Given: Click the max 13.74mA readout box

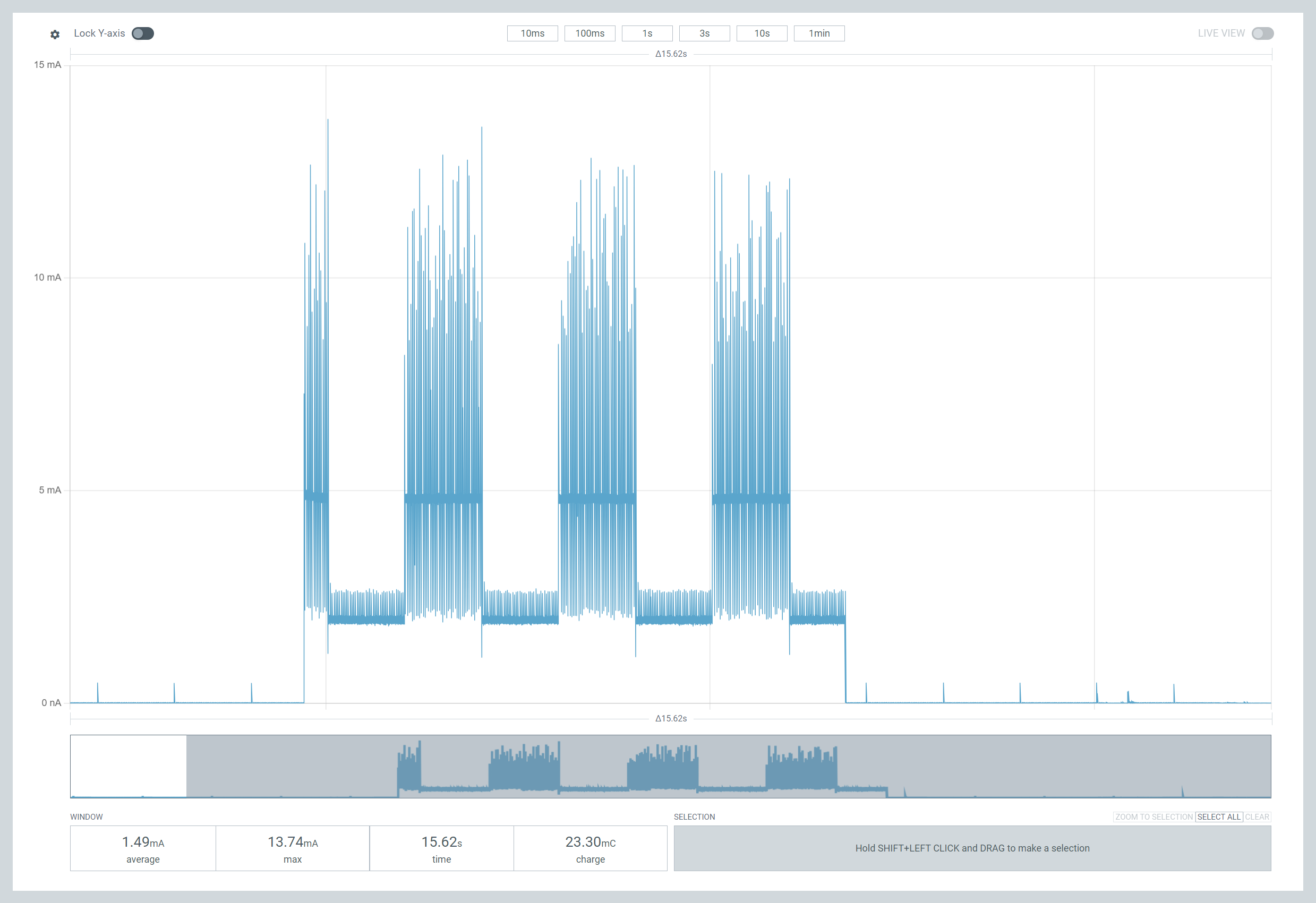Looking at the screenshot, I should 292,848.
